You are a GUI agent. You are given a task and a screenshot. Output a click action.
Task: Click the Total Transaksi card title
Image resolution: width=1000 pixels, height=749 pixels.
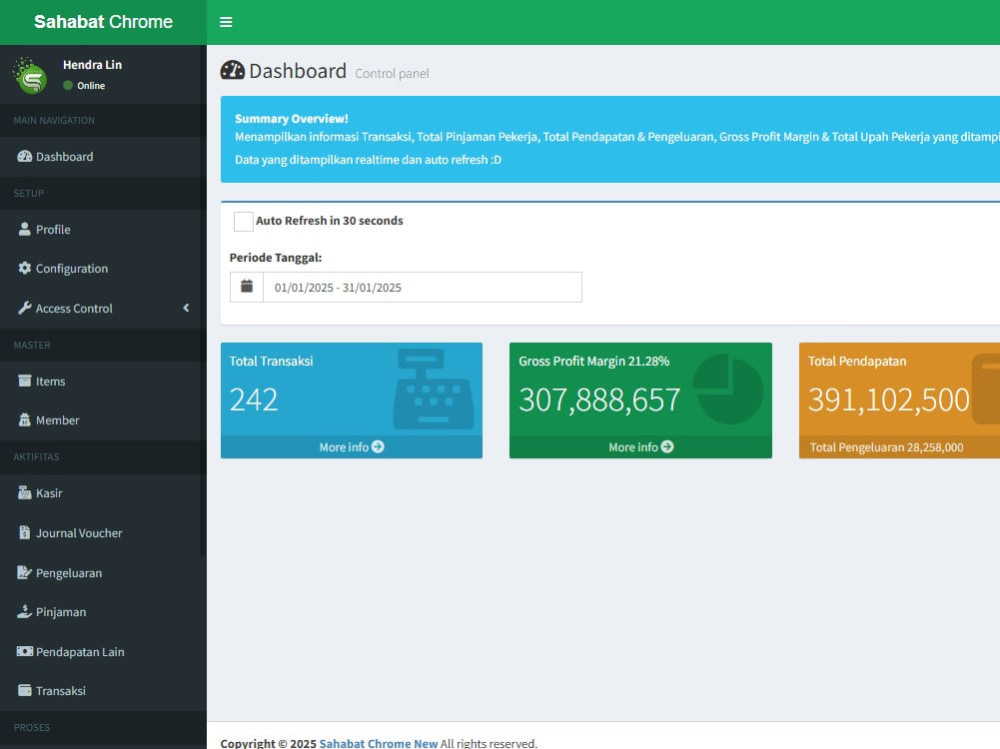point(271,361)
